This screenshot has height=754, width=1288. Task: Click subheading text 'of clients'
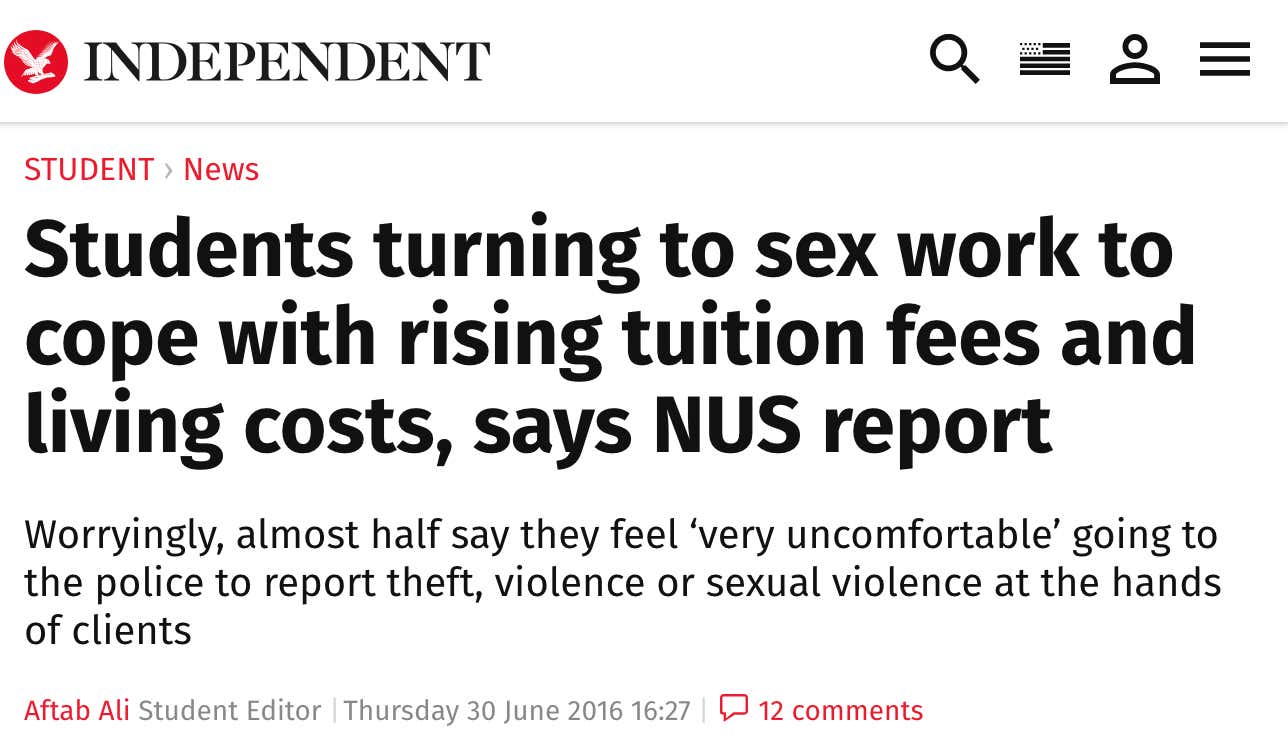108,631
